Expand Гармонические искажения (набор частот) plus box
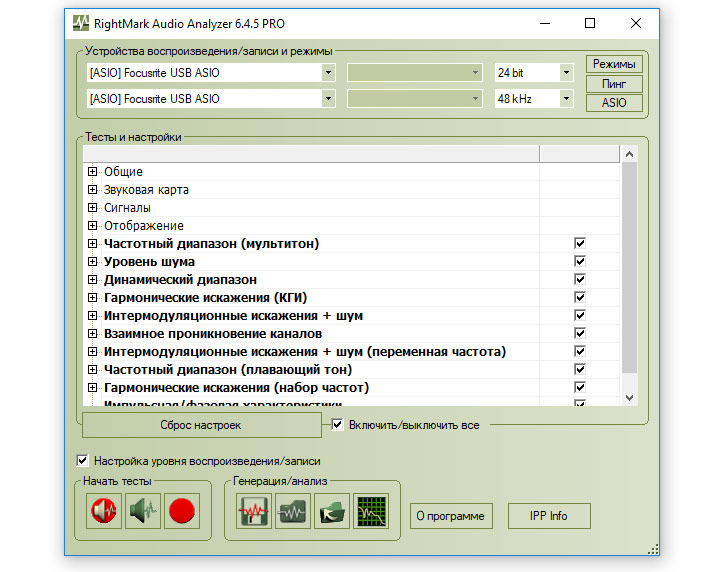 (93, 388)
